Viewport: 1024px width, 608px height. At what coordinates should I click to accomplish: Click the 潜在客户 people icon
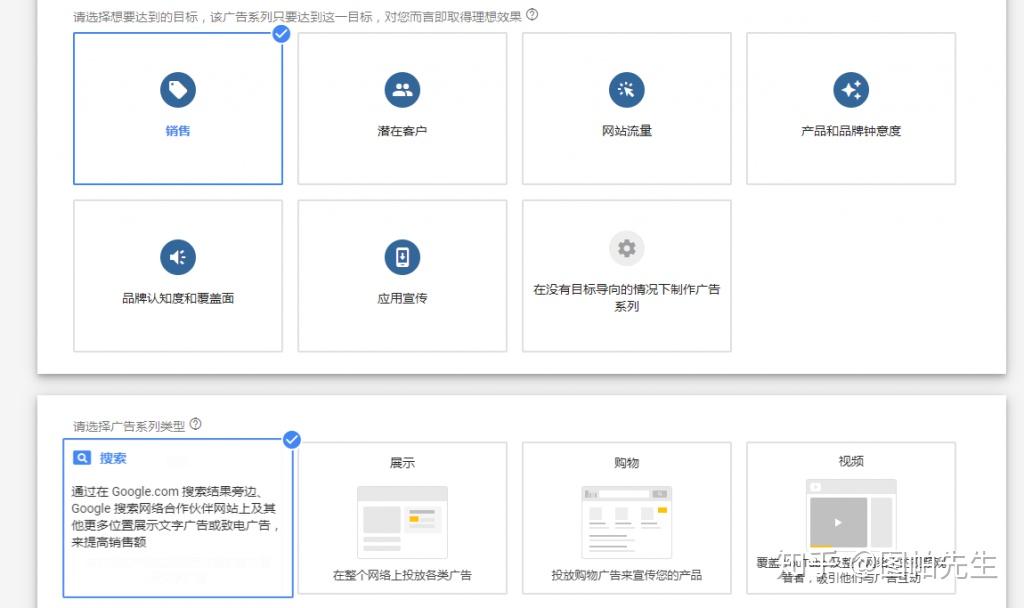402,90
